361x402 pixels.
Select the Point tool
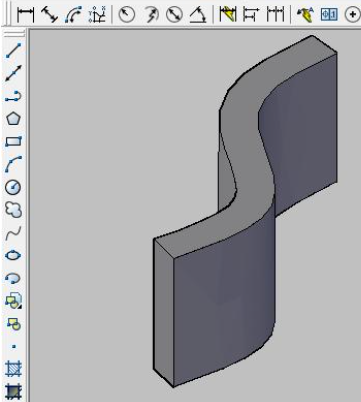coord(13,347)
